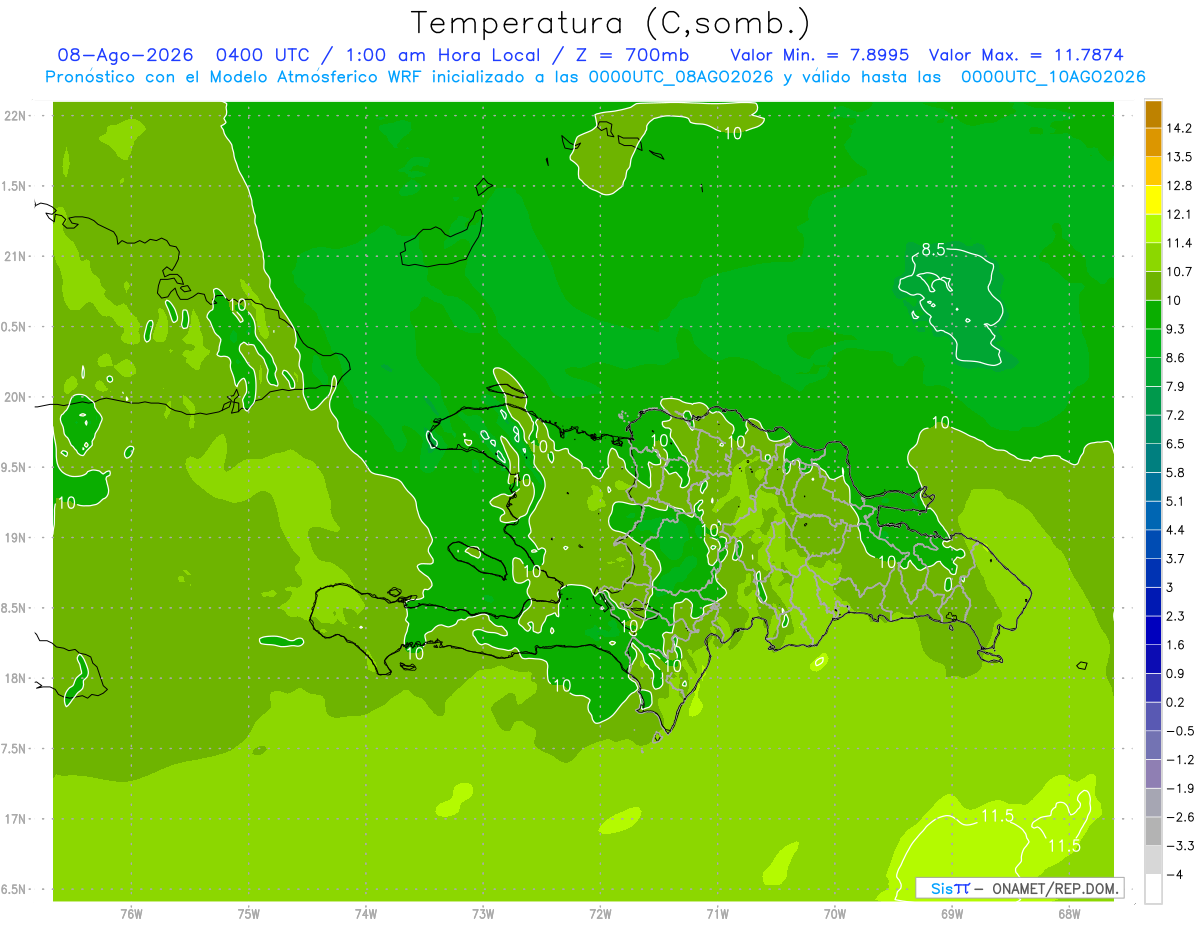This screenshot has width=1200, height=927.
Task: Click the '75W' longitude axis label
Action: click(x=249, y=913)
